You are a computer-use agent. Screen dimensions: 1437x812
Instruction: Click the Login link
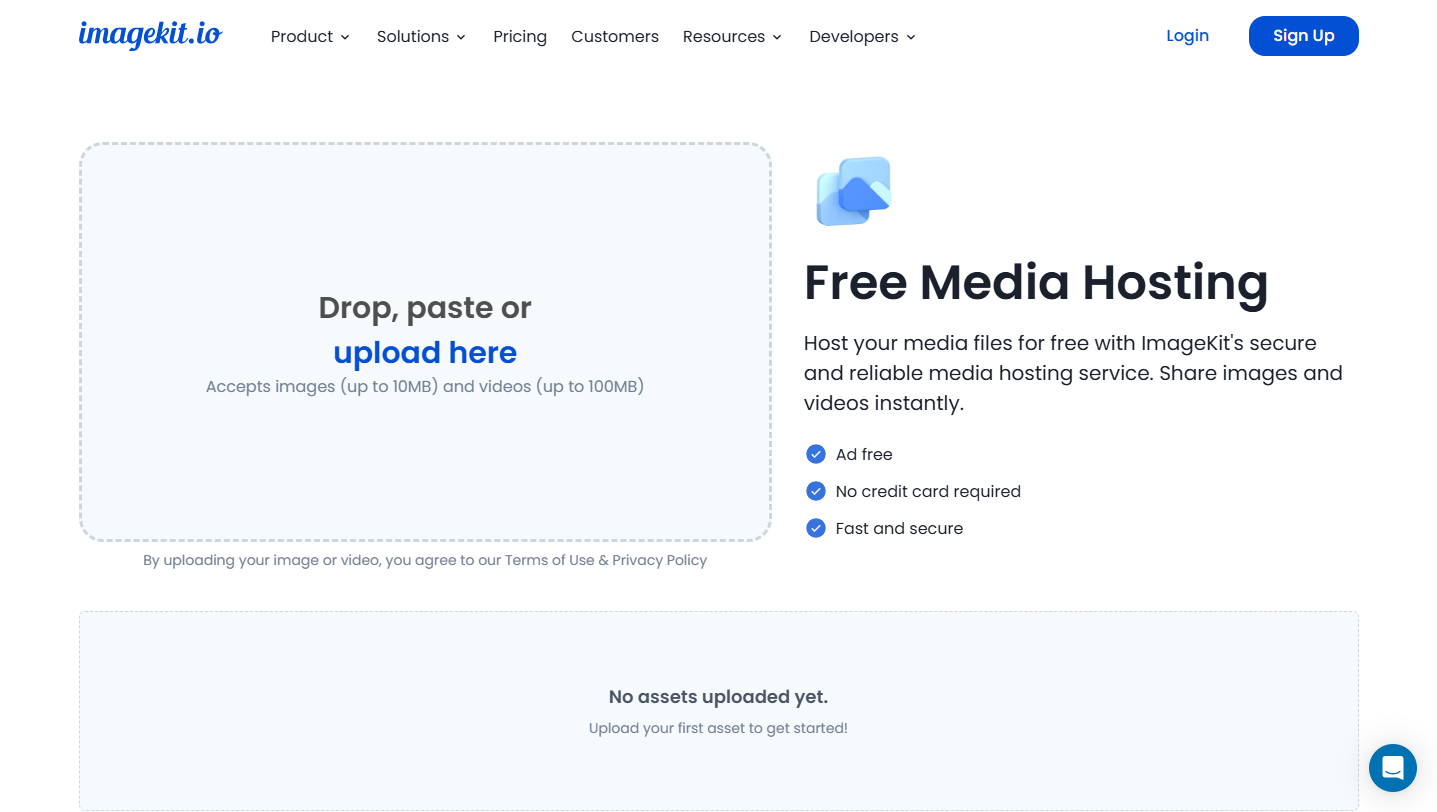1187,36
